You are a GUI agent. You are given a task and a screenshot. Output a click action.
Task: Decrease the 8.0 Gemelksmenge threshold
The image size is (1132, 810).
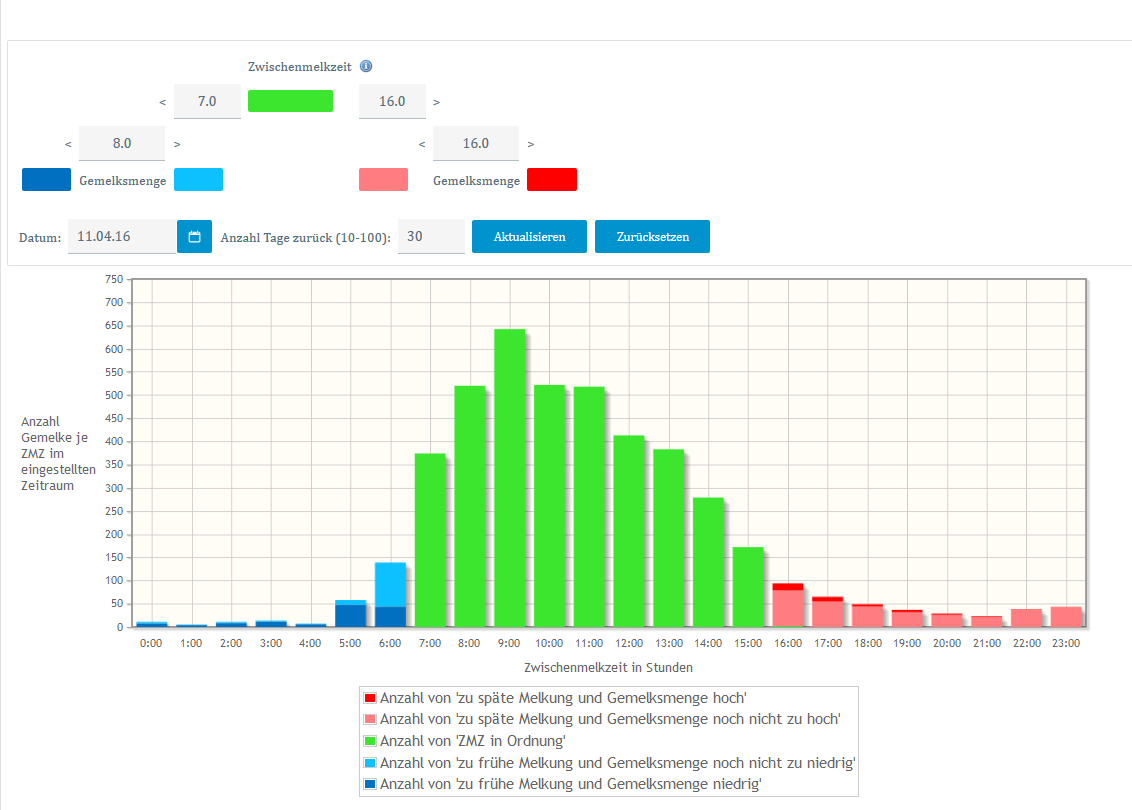[x=68, y=144]
